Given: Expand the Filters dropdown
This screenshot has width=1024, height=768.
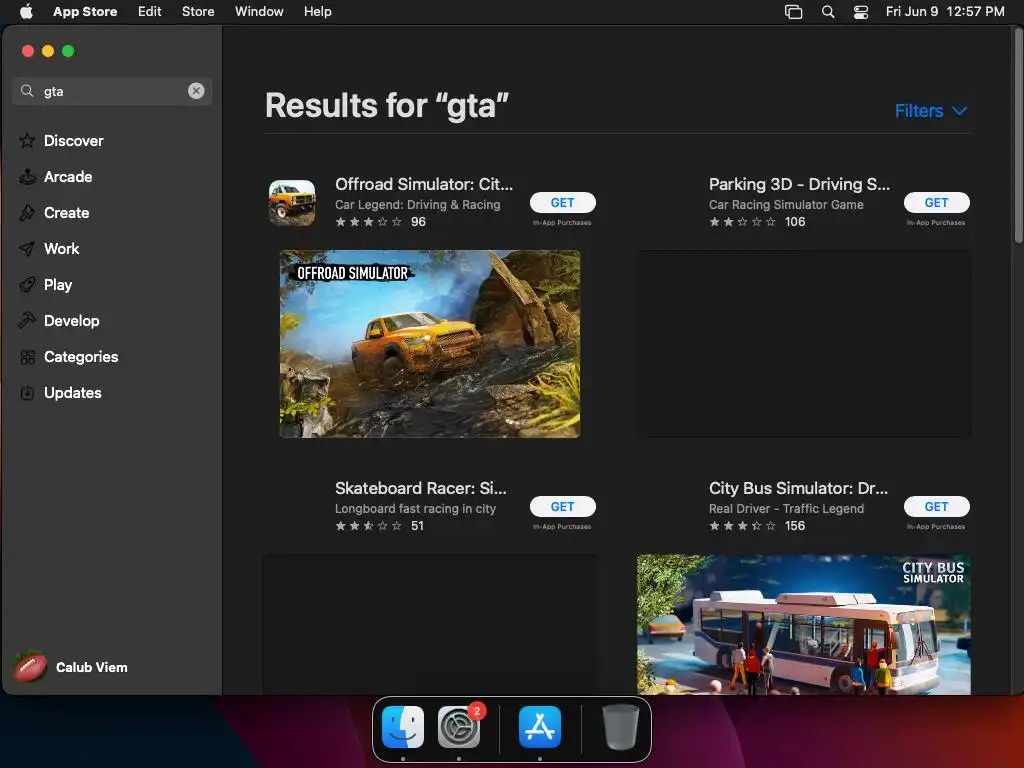Looking at the screenshot, I should pyautogui.click(x=931, y=110).
